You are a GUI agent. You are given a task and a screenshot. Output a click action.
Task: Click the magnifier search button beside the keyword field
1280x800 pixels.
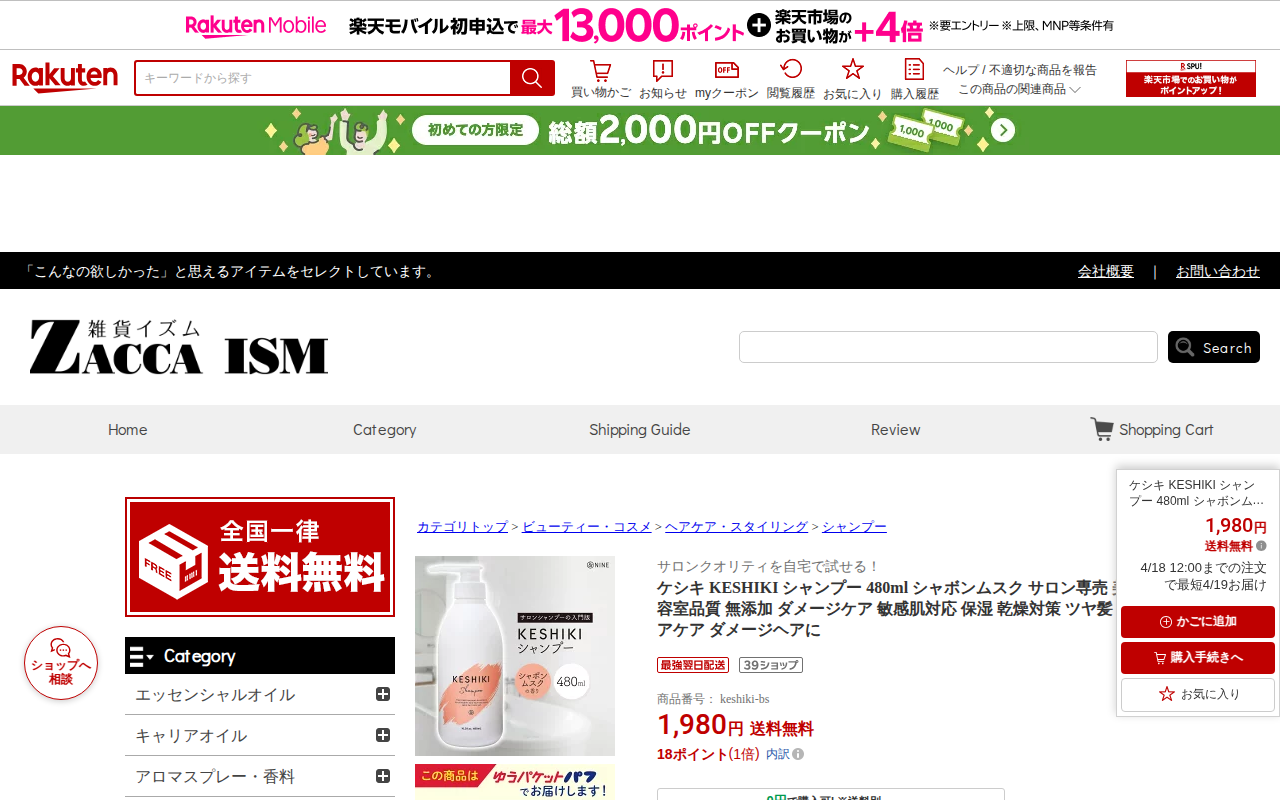point(532,78)
